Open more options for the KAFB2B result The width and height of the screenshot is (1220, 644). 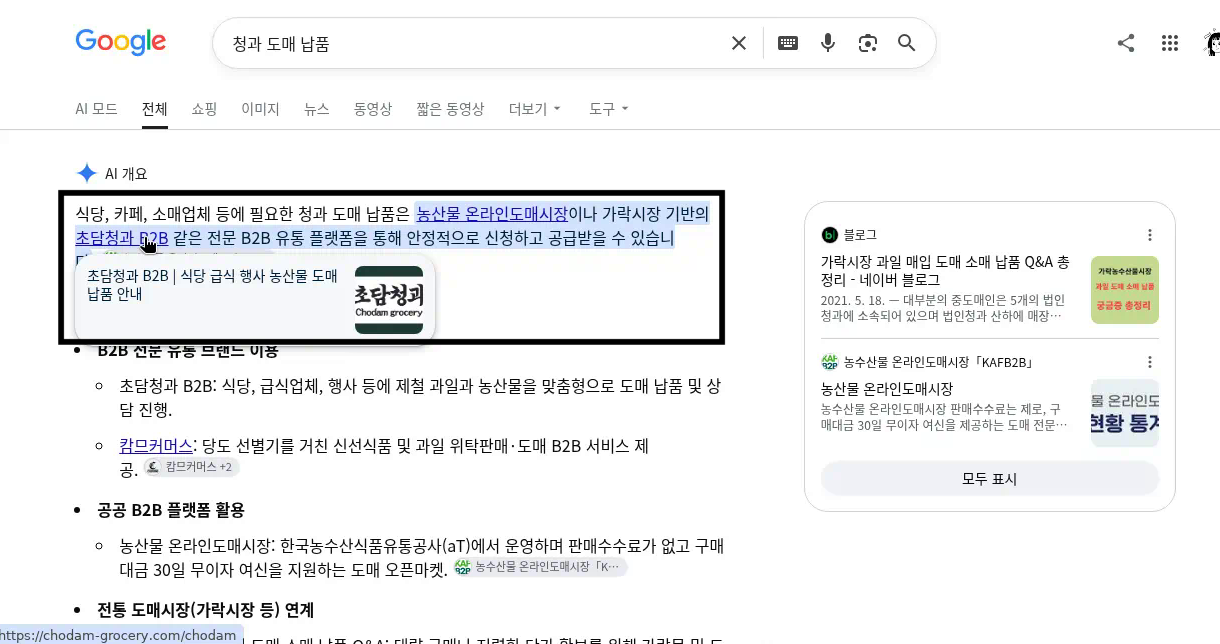click(x=1150, y=362)
